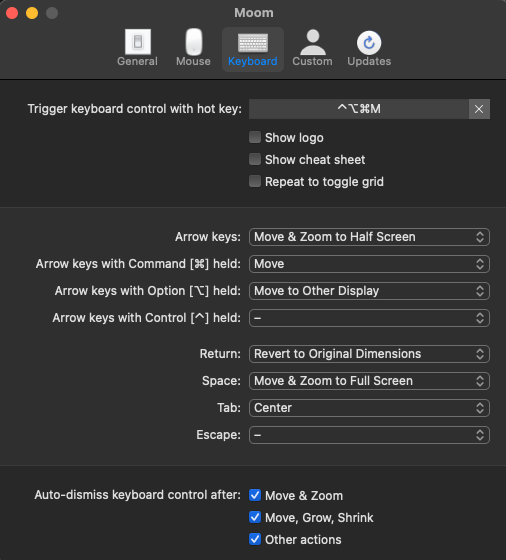Open the Return key action dropdown
Screen dimensions: 506x560
[x=369, y=354]
